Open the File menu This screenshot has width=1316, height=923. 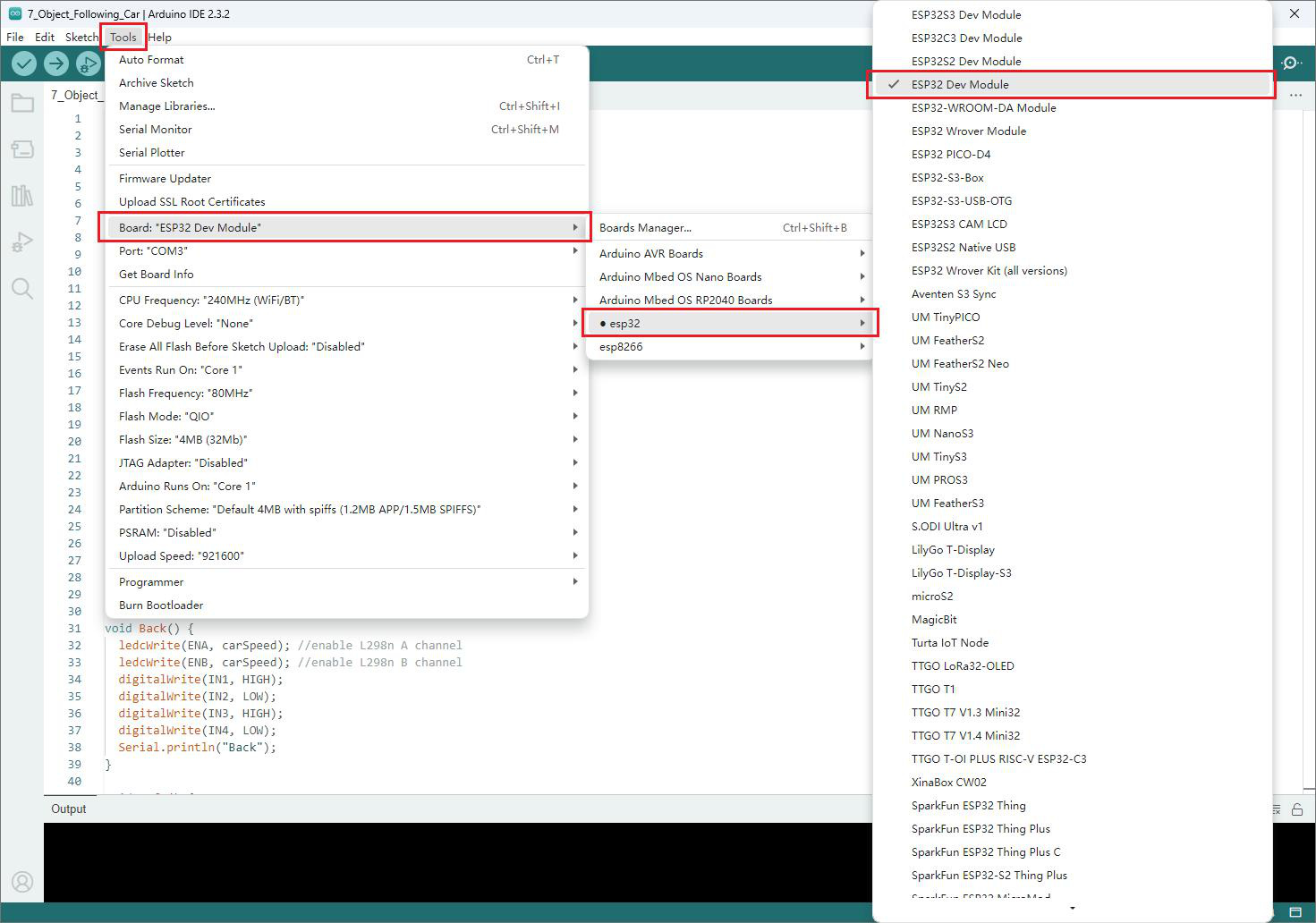(x=15, y=37)
